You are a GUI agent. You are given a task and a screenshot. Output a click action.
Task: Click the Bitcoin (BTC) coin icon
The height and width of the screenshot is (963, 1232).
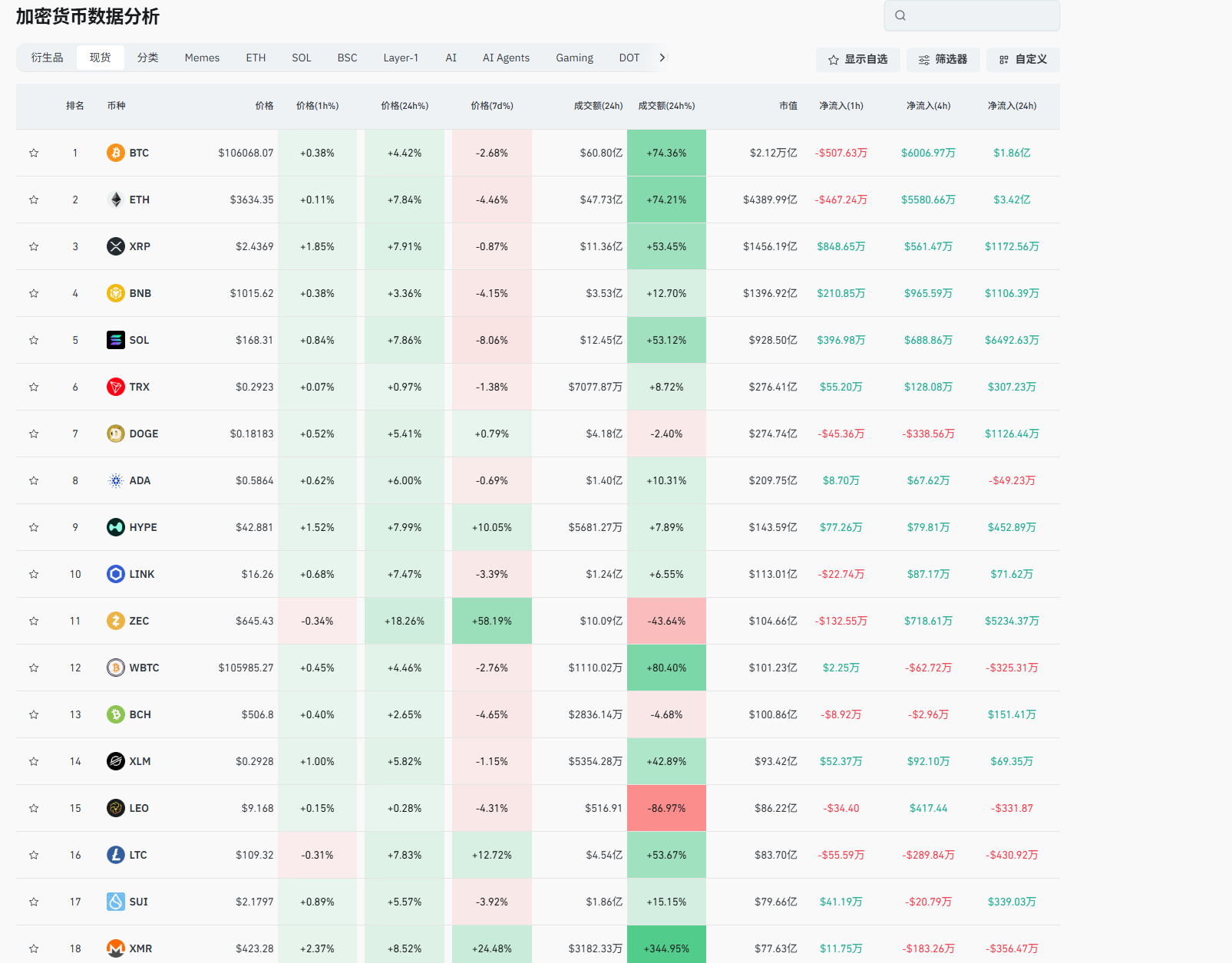point(115,153)
